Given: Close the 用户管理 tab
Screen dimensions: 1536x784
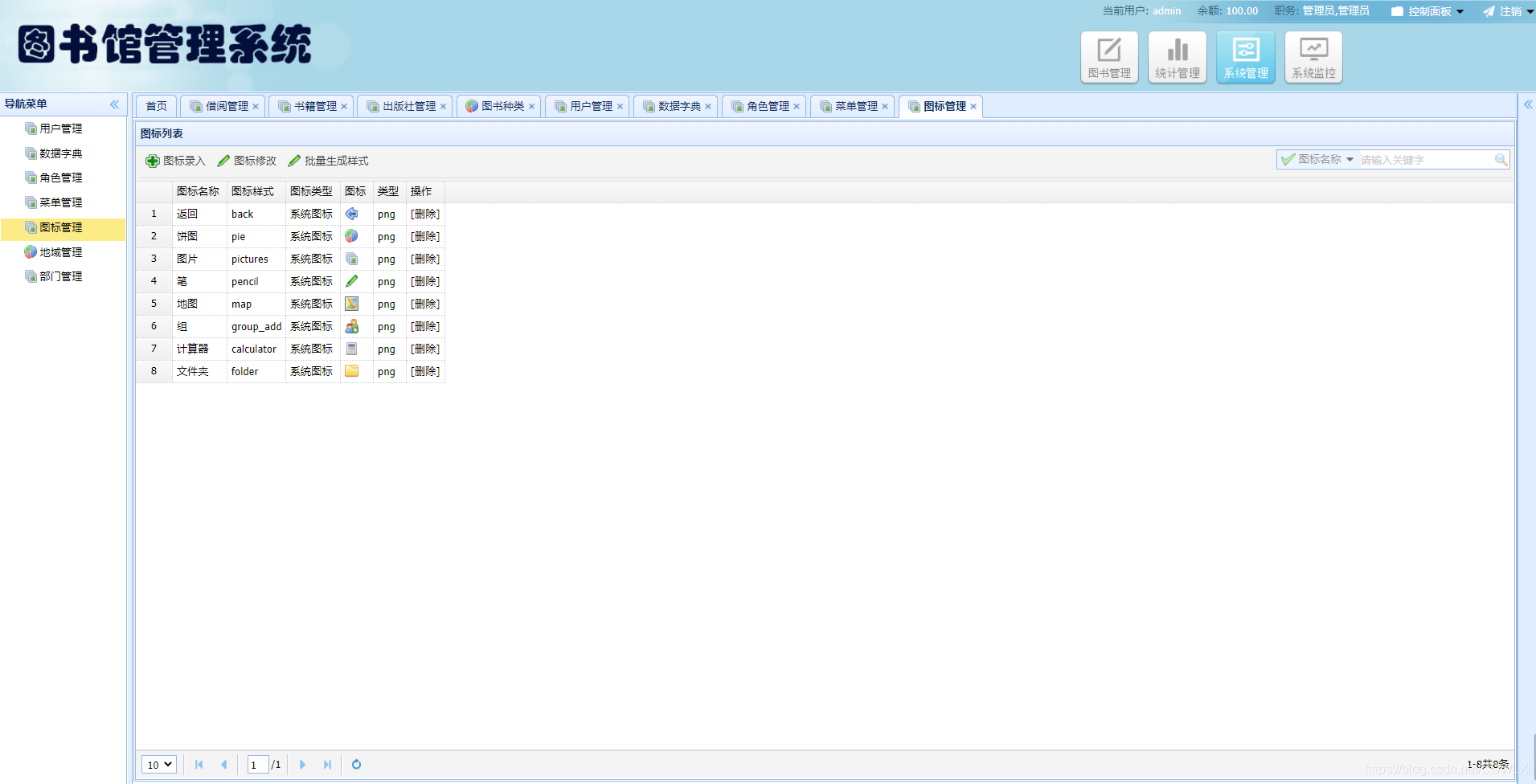Looking at the screenshot, I should [x=620, y=106].
